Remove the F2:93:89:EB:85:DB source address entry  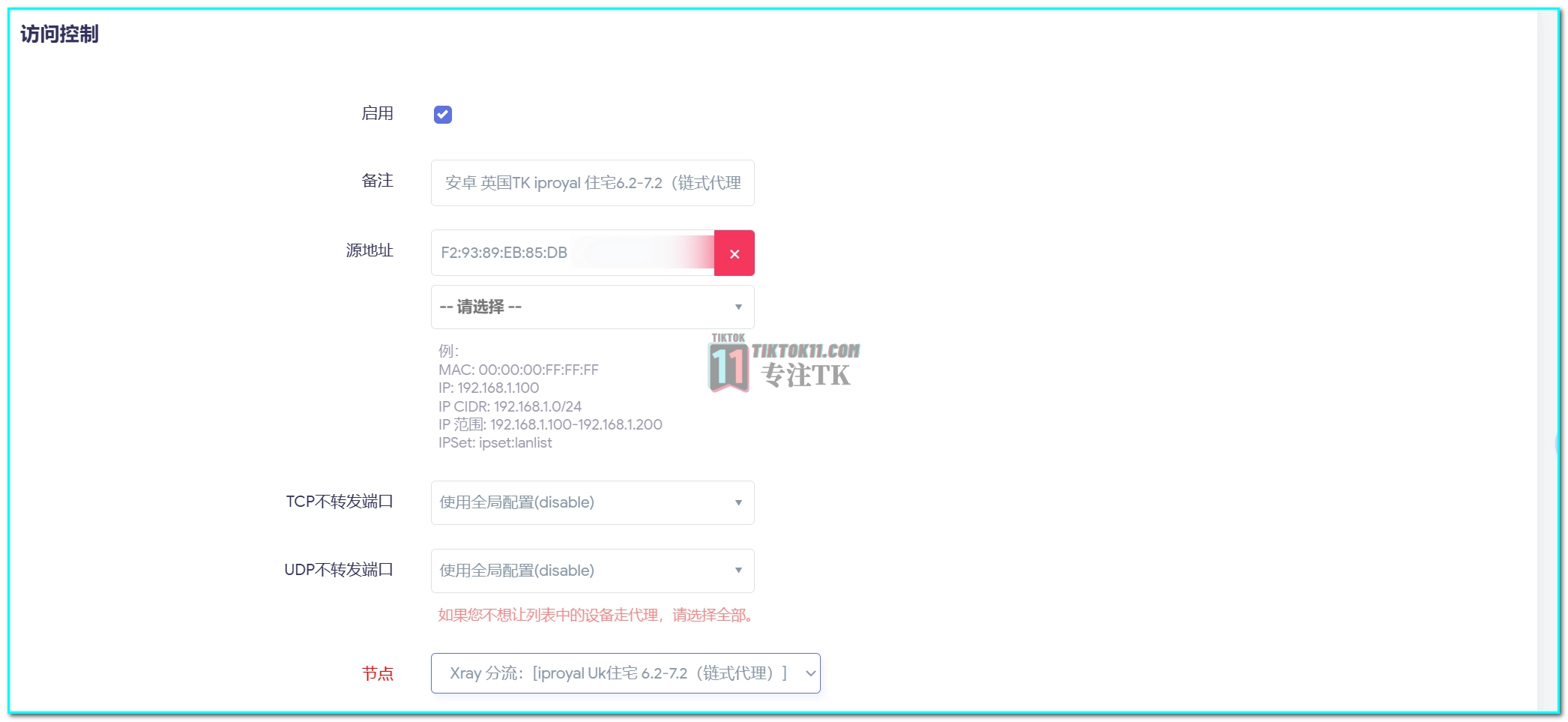pyautogui.click(x=734, y=253)
